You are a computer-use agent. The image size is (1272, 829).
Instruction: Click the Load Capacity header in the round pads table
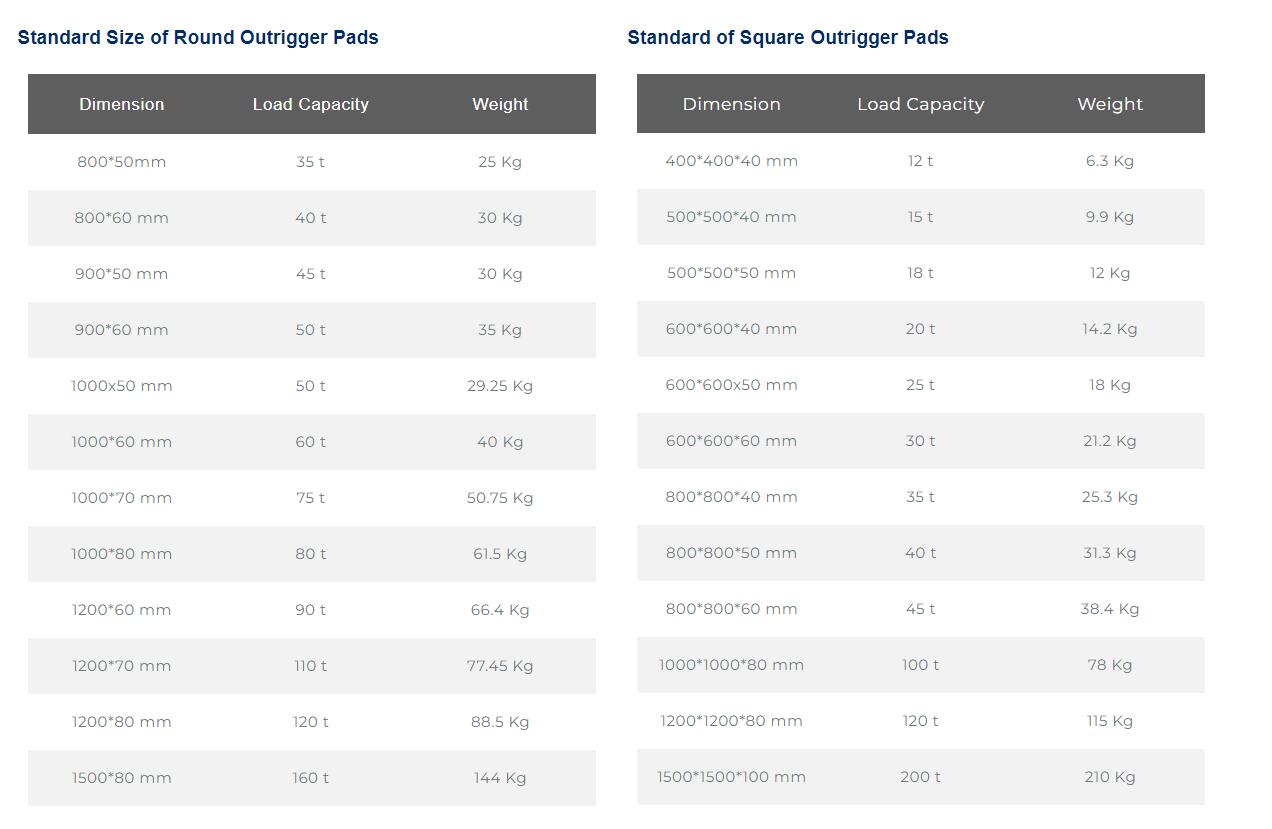point(311,104)
